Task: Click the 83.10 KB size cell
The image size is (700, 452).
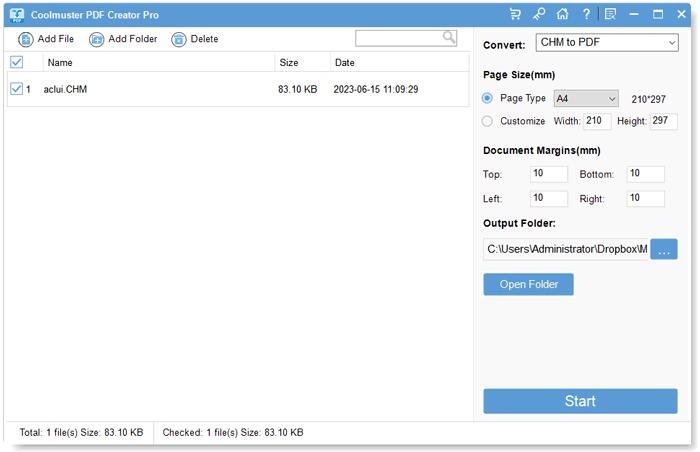Action: pyautogui.click(x=297, y=89)
